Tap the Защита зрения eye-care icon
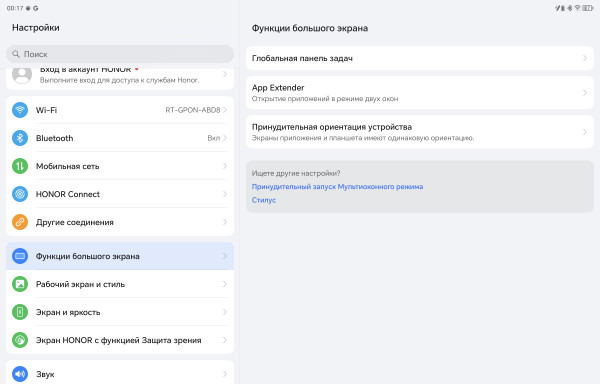Viewport: 600px width, 384px height. pyautogui.click(x=20, y=340)
